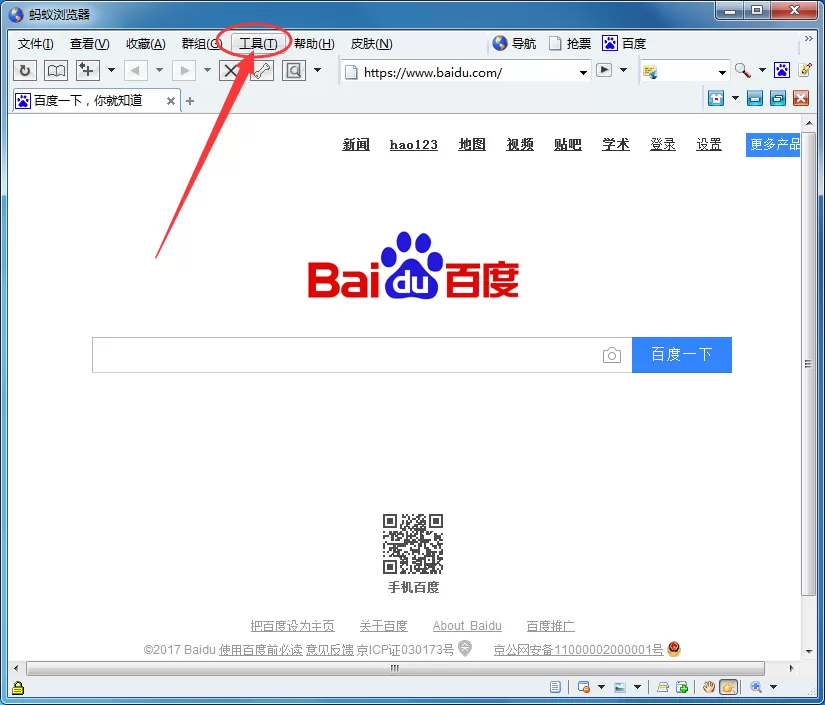825x705 pixels.
Task: Click the 抢票 bookmark link
Action: tap(570, 44)
